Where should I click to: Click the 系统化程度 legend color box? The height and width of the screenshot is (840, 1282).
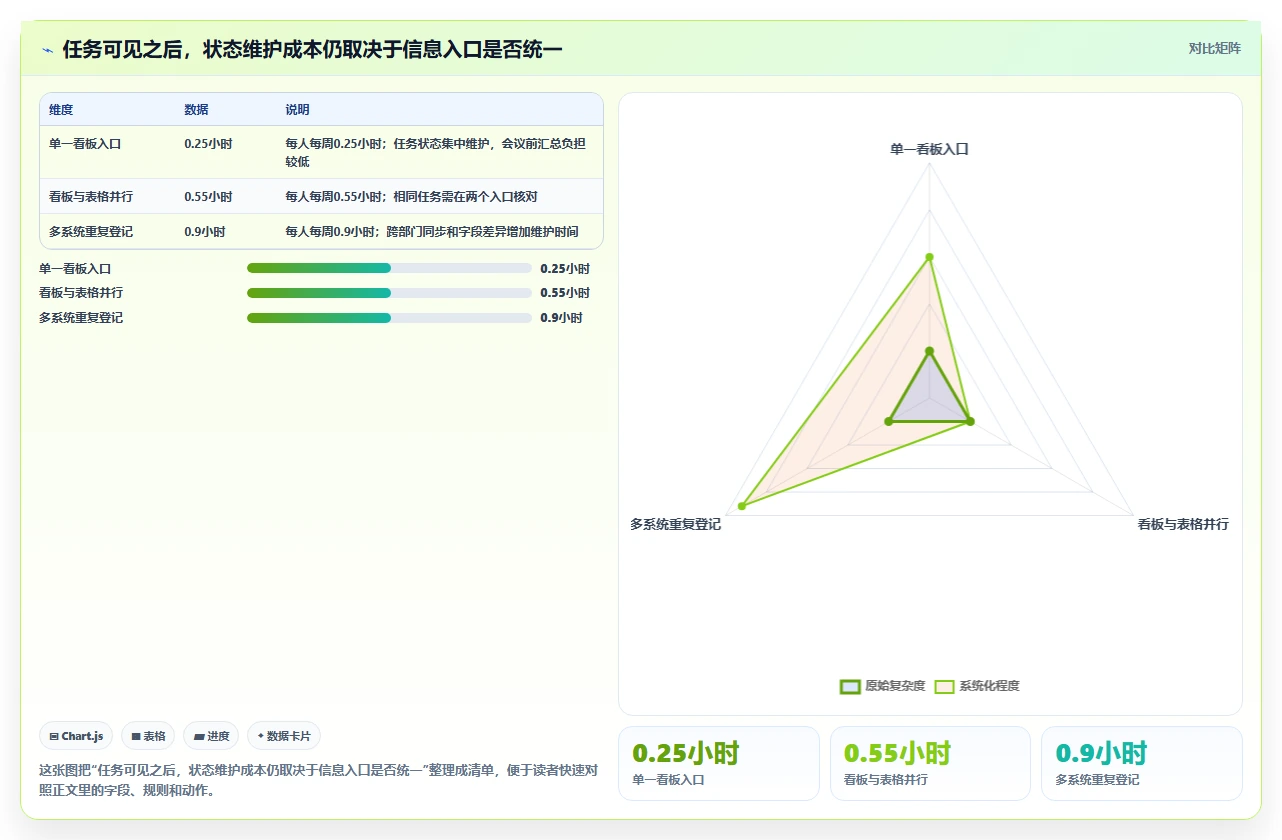[944, 686]
